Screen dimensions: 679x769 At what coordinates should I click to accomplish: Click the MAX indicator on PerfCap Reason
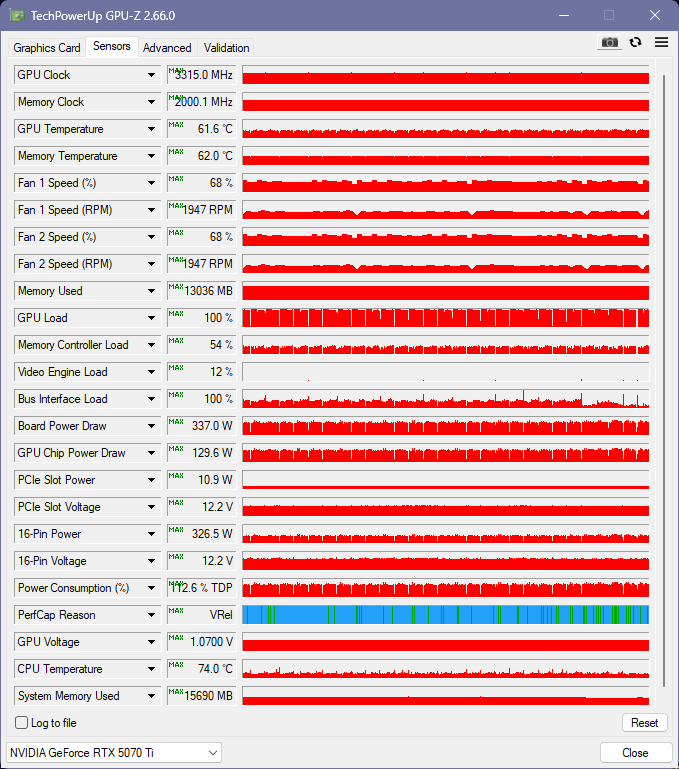(x=176, y=611)
